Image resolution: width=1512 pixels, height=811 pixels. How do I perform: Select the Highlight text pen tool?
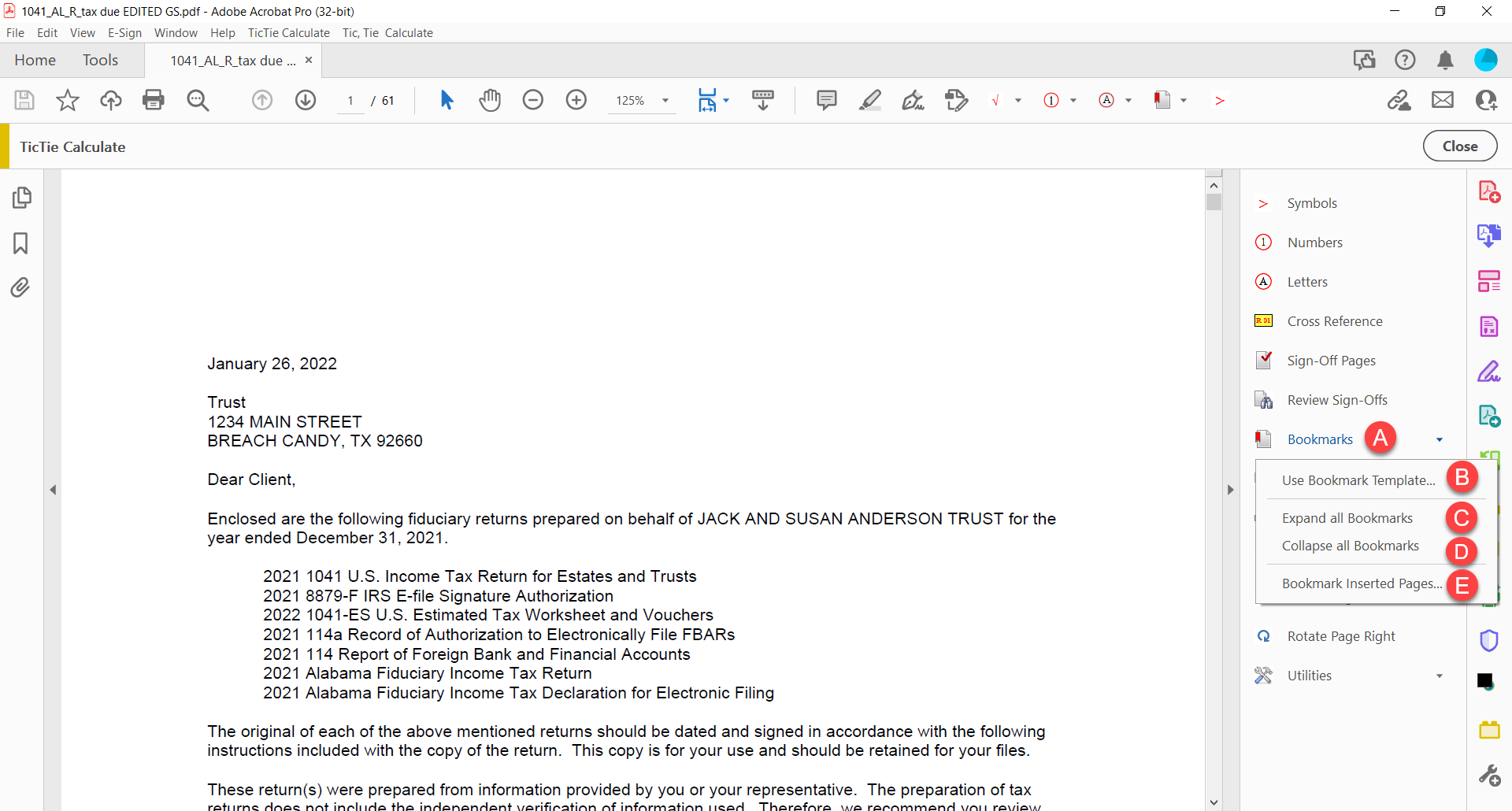click(x=869, y=100)
